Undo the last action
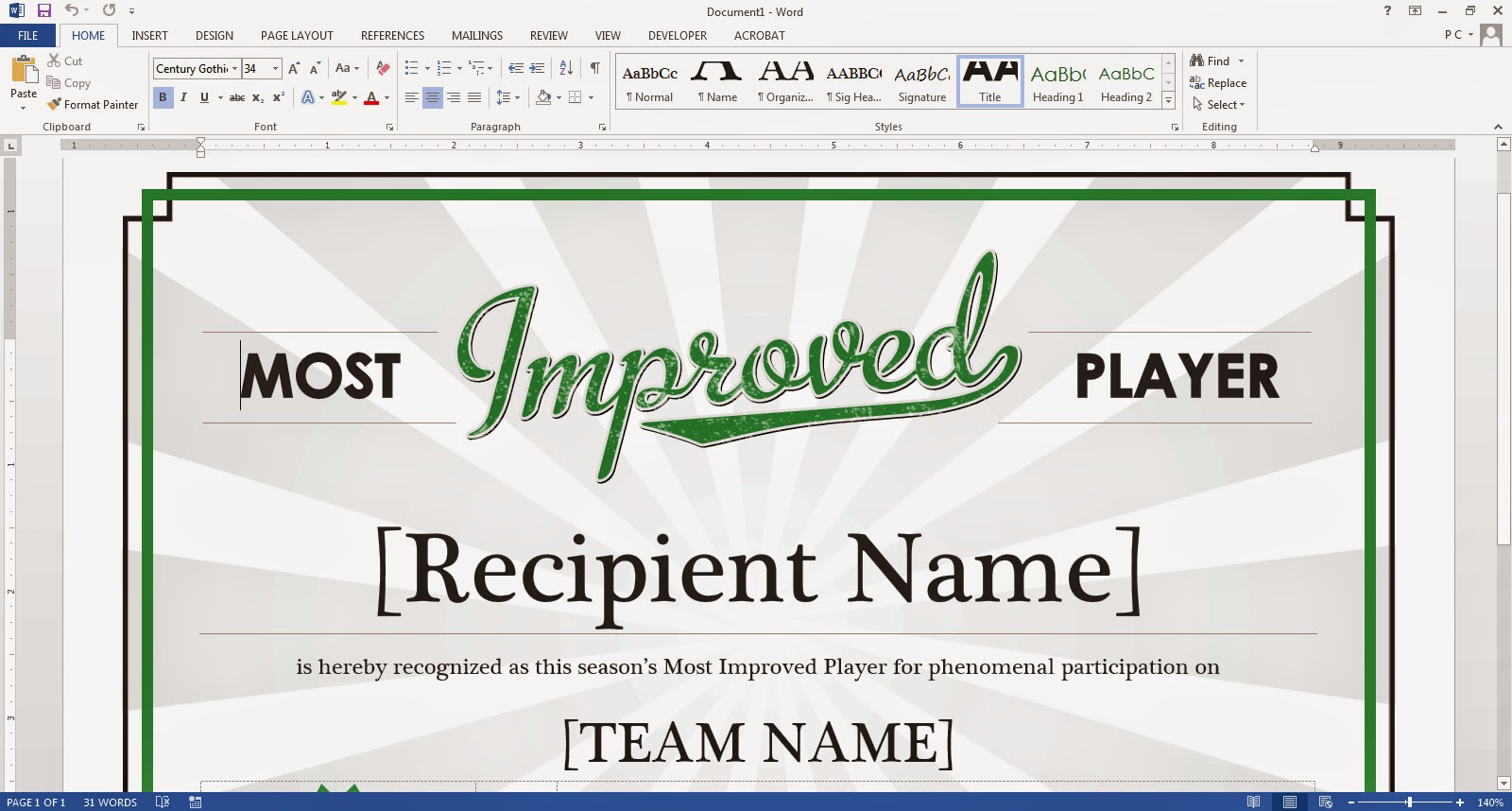This screenshot has height=811, width=1512. tap(71, 10)
